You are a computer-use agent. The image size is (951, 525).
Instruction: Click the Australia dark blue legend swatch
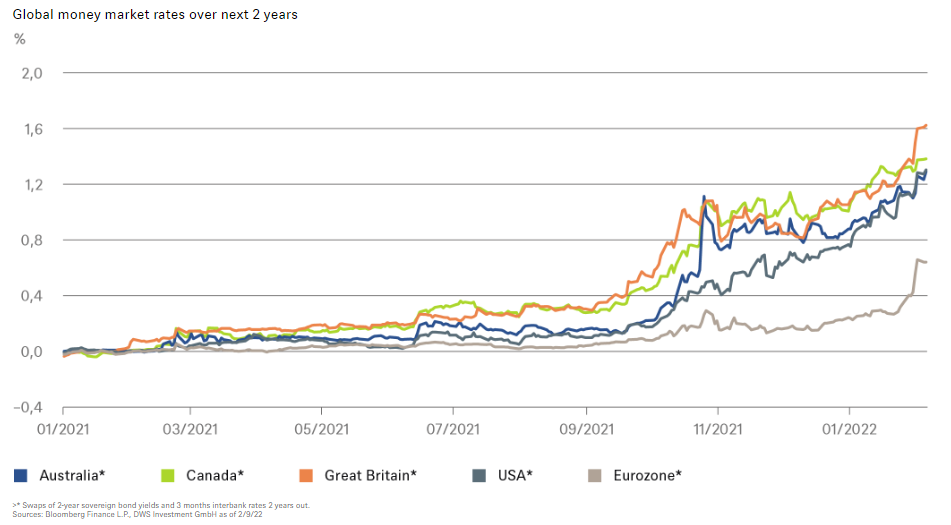21,474
